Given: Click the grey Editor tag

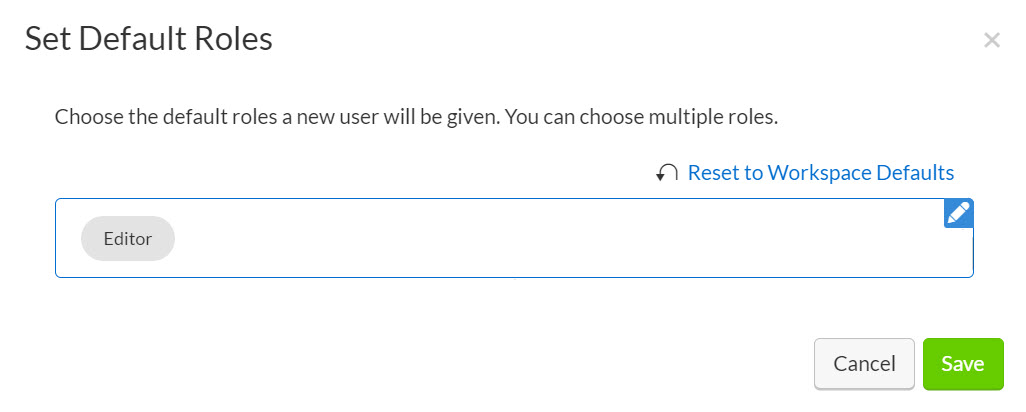Looking at the screenshot, I should pos(128,239).
